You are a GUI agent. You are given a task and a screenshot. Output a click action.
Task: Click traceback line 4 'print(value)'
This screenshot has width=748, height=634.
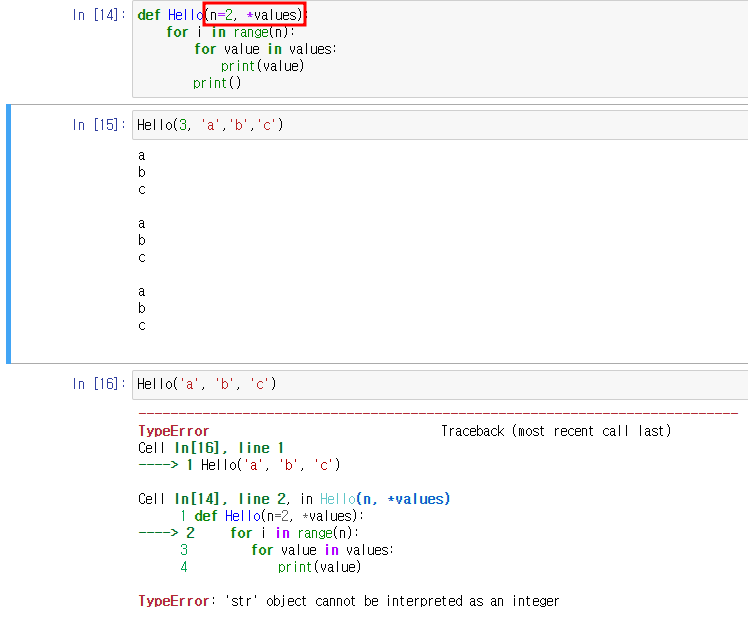[x=270, y=567]
